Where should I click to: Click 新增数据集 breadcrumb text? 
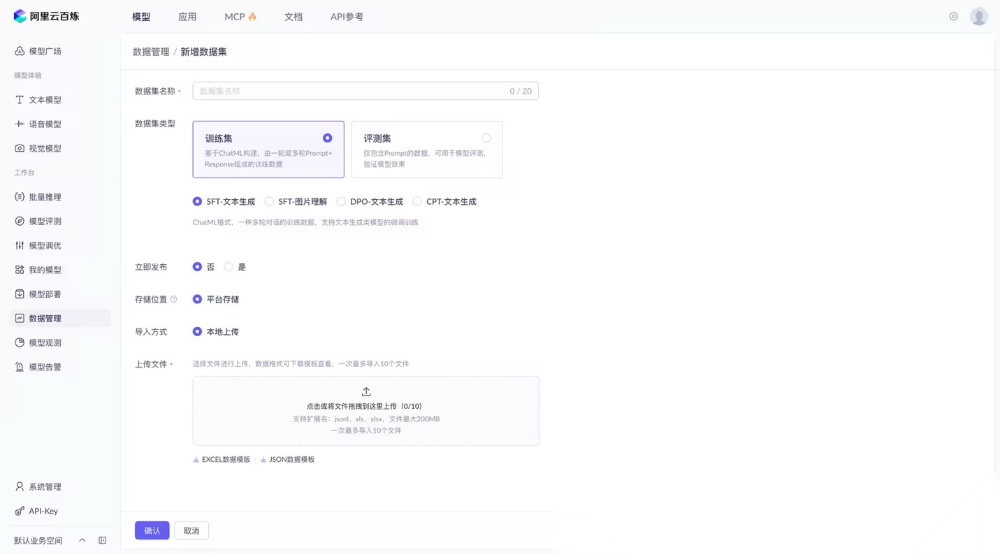(x=203, y=52)
